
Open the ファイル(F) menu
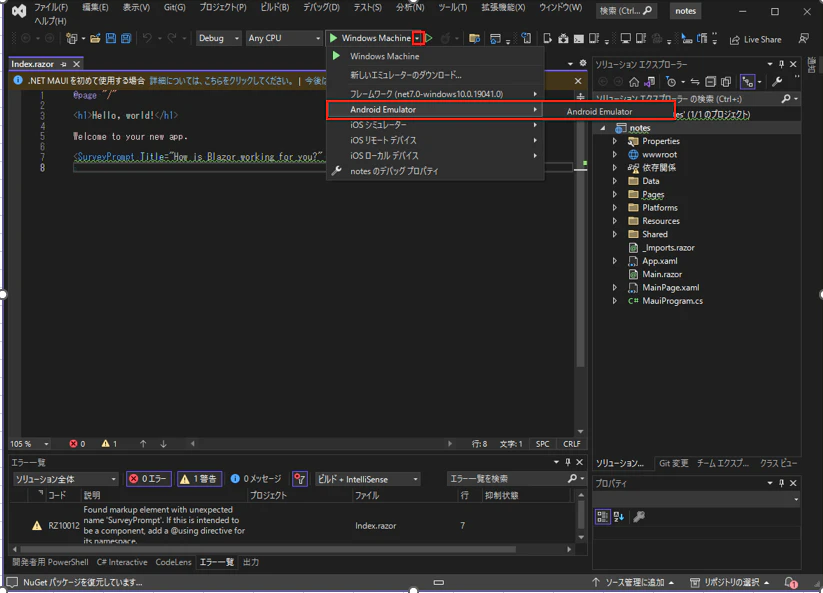tap(51, 7)
